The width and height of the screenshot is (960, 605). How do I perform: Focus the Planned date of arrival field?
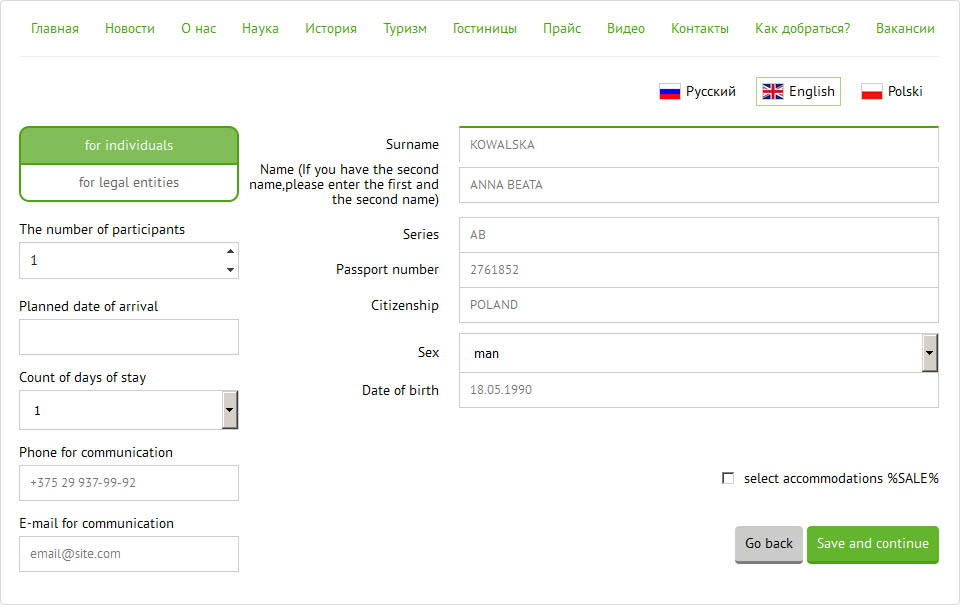coord(129,337)
